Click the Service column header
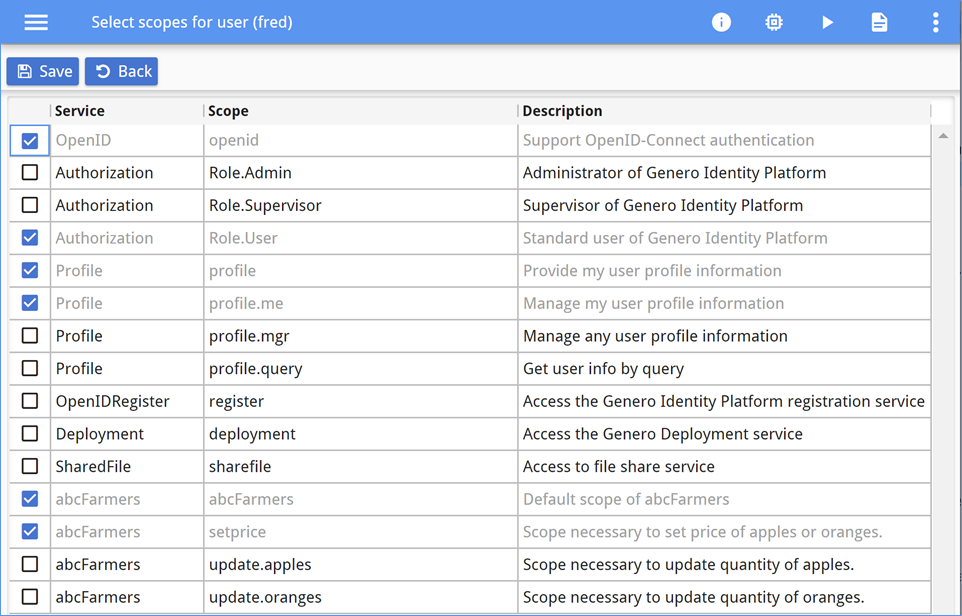The width and height of the screenshot is (962, 616). tap(80, 110)
